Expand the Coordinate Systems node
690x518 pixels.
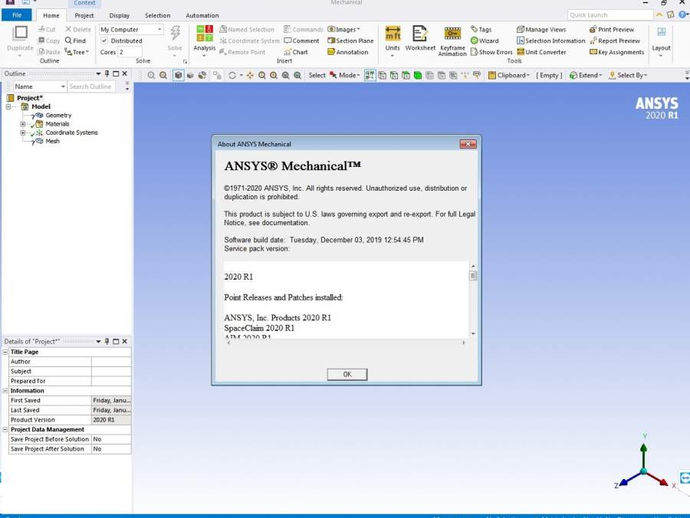(x=23, y=132)
